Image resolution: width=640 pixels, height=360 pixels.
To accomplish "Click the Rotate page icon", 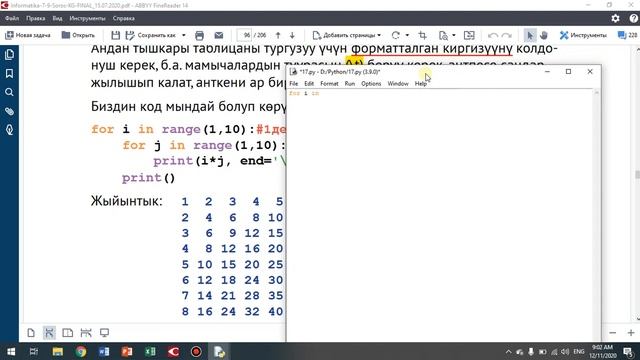I will coord(395,36).
